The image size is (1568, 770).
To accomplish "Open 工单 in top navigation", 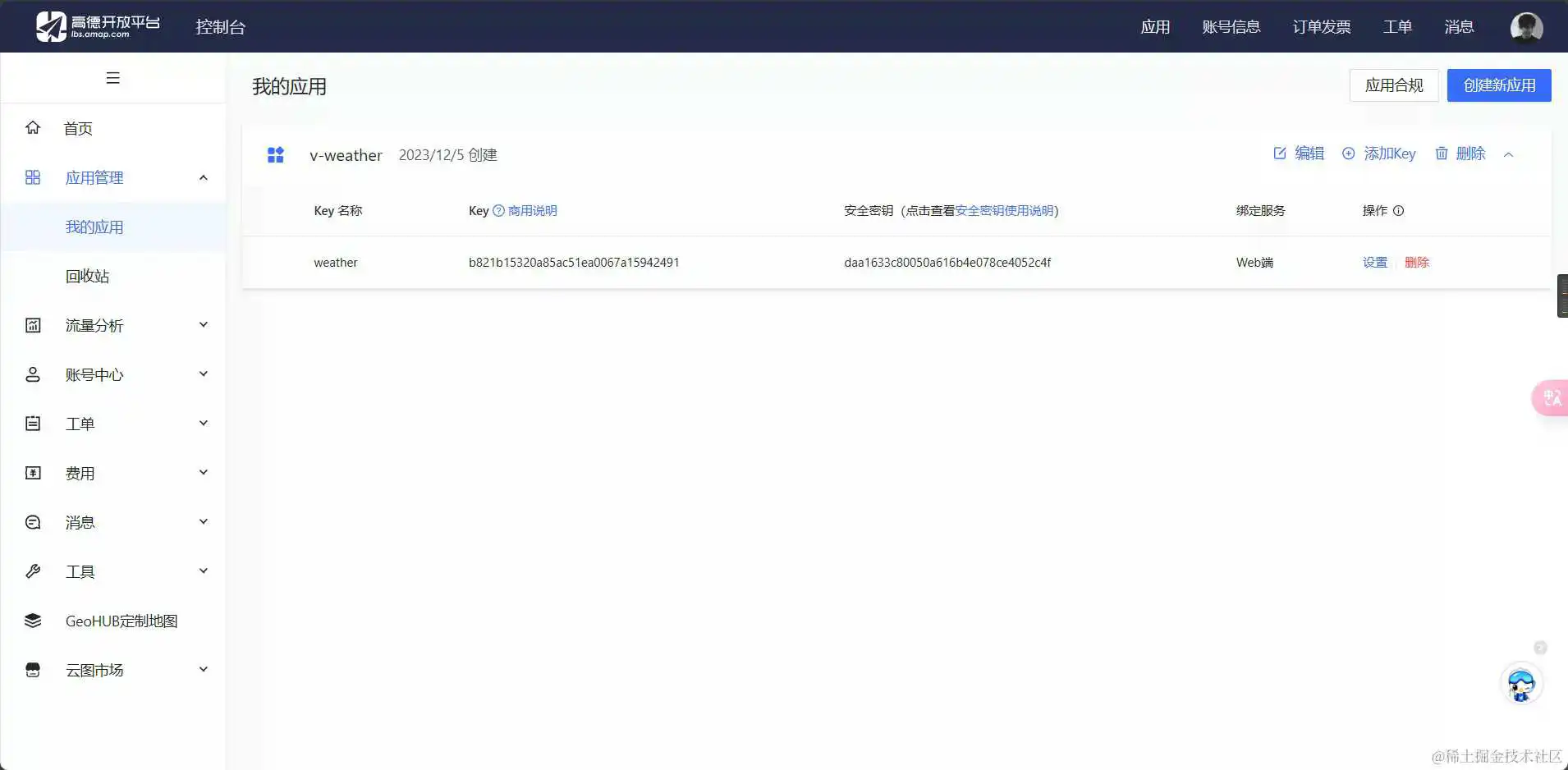I will (x=1397, y=27).
